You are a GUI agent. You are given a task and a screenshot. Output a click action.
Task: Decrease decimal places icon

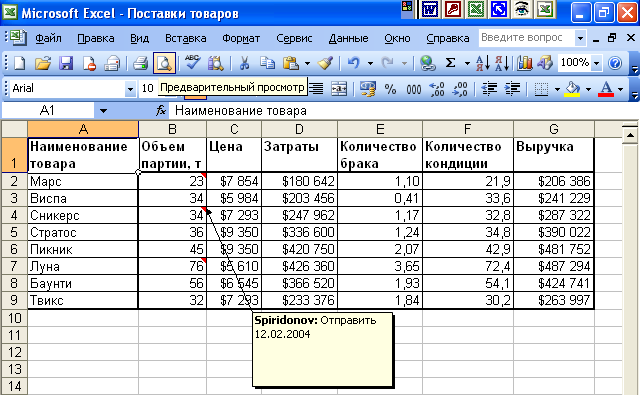[x=460, y=89]
